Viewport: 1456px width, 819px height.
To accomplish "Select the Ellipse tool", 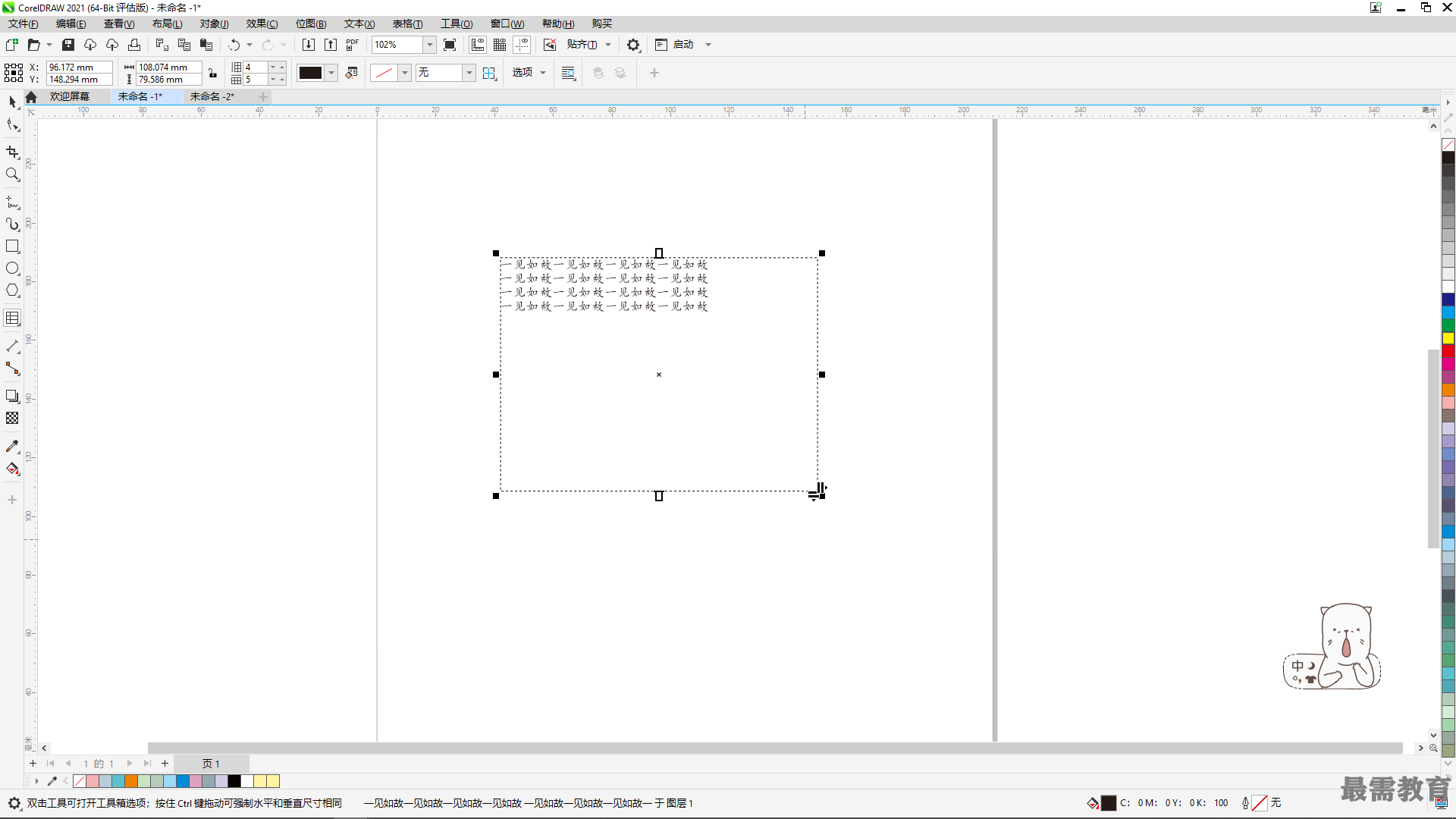I will [12, 268].
